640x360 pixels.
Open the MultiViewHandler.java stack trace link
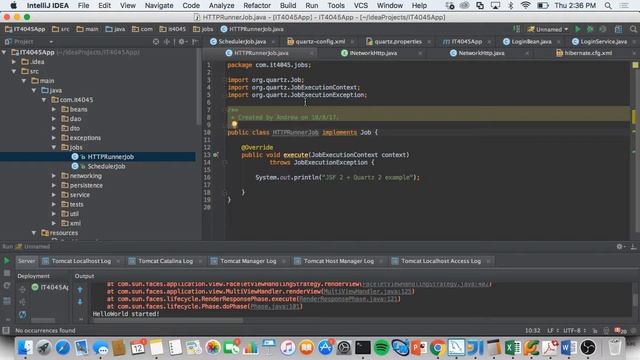pos(368,291)
